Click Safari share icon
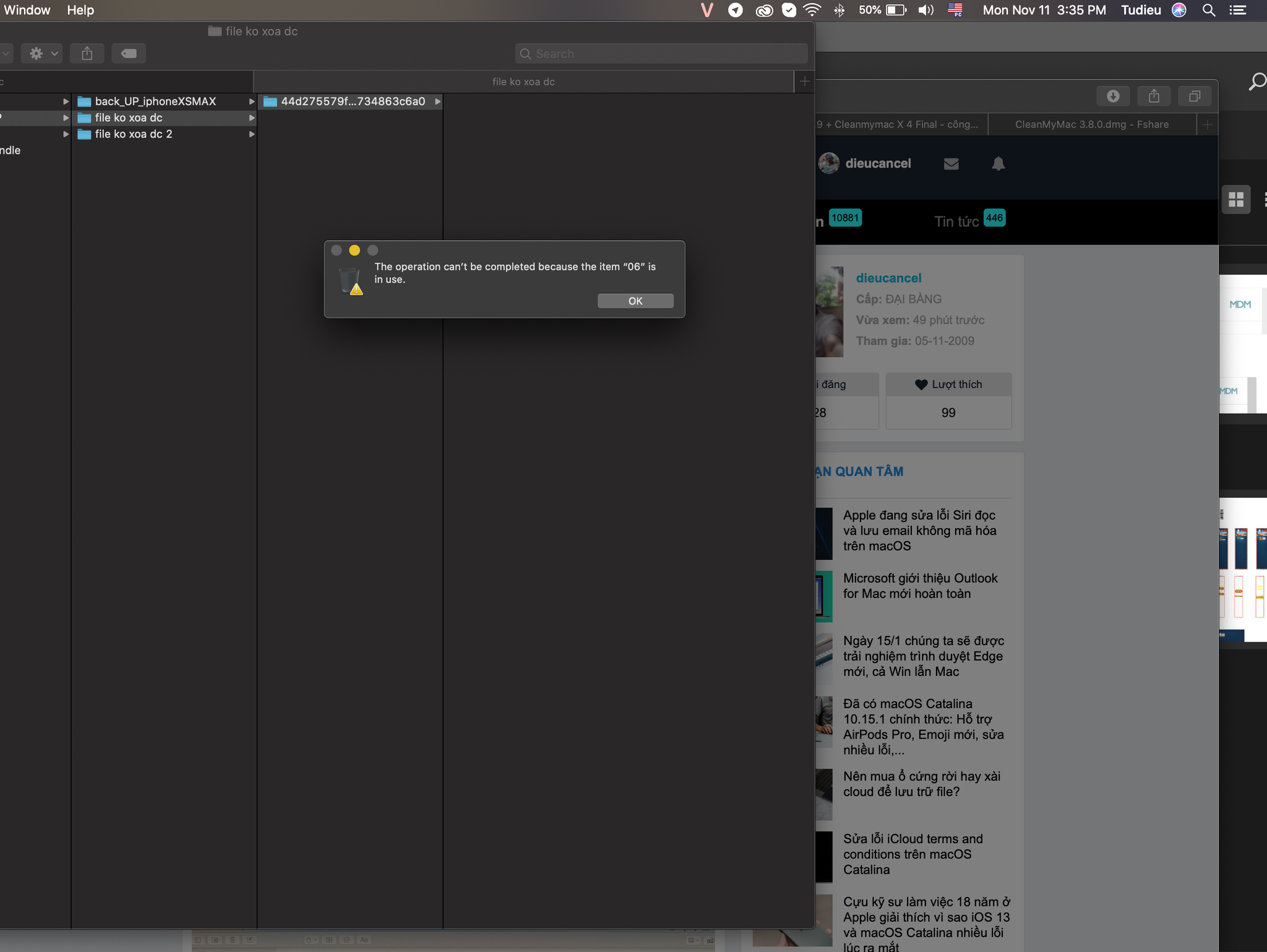Image resolution: width=1267 pixels, height=952 pixels. click(x=1154, y=96)
